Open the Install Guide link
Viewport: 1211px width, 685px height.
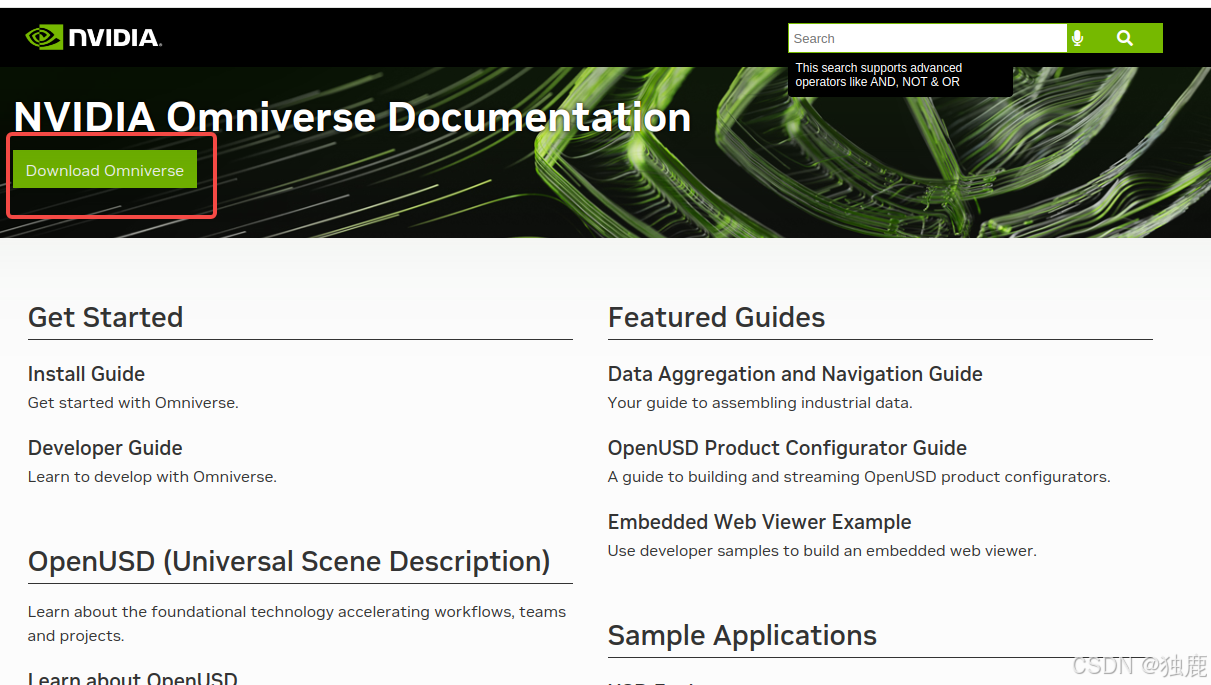(x=86, y=374)
